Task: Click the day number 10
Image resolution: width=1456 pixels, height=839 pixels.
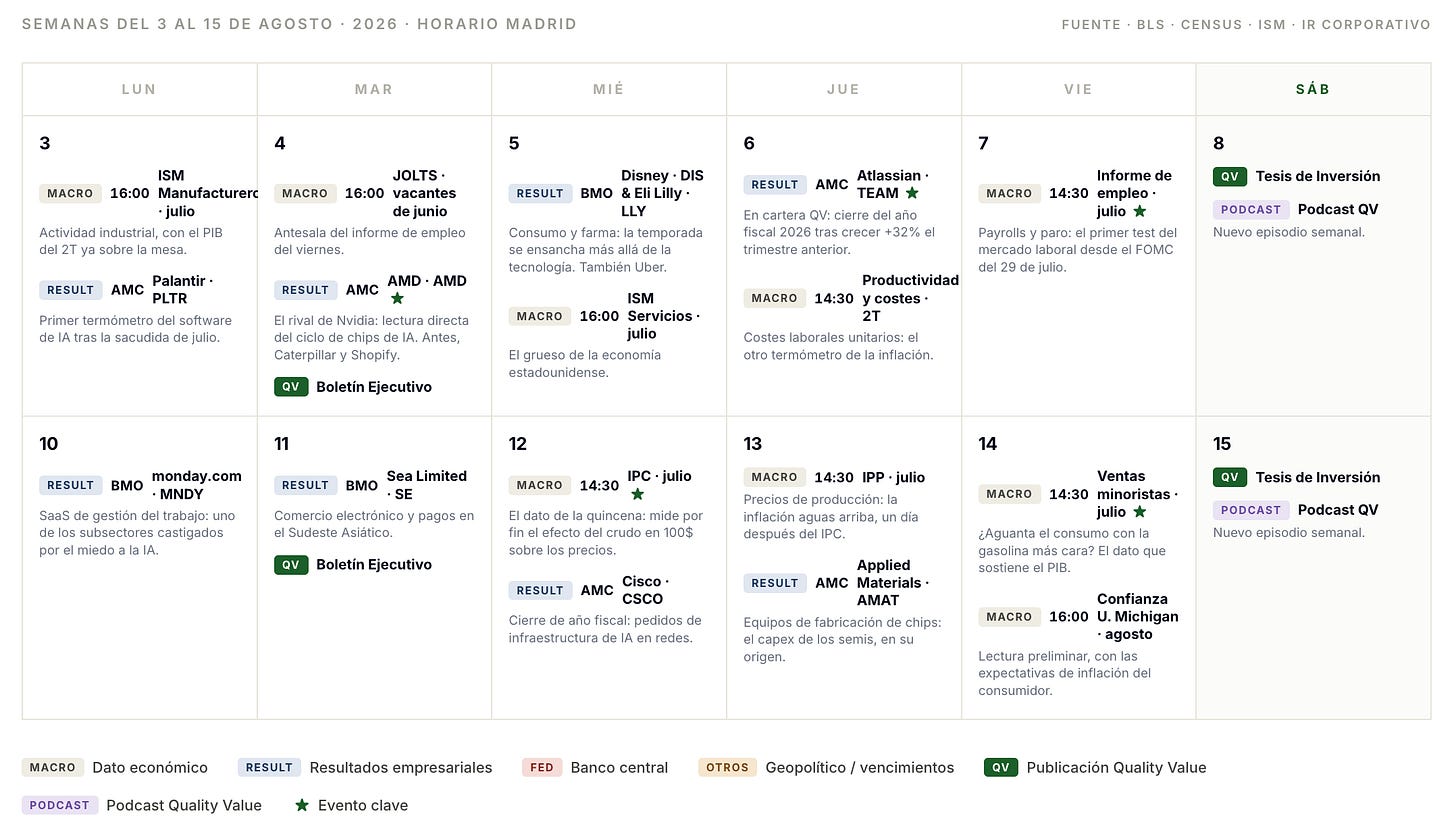Action: coord(49,444)
